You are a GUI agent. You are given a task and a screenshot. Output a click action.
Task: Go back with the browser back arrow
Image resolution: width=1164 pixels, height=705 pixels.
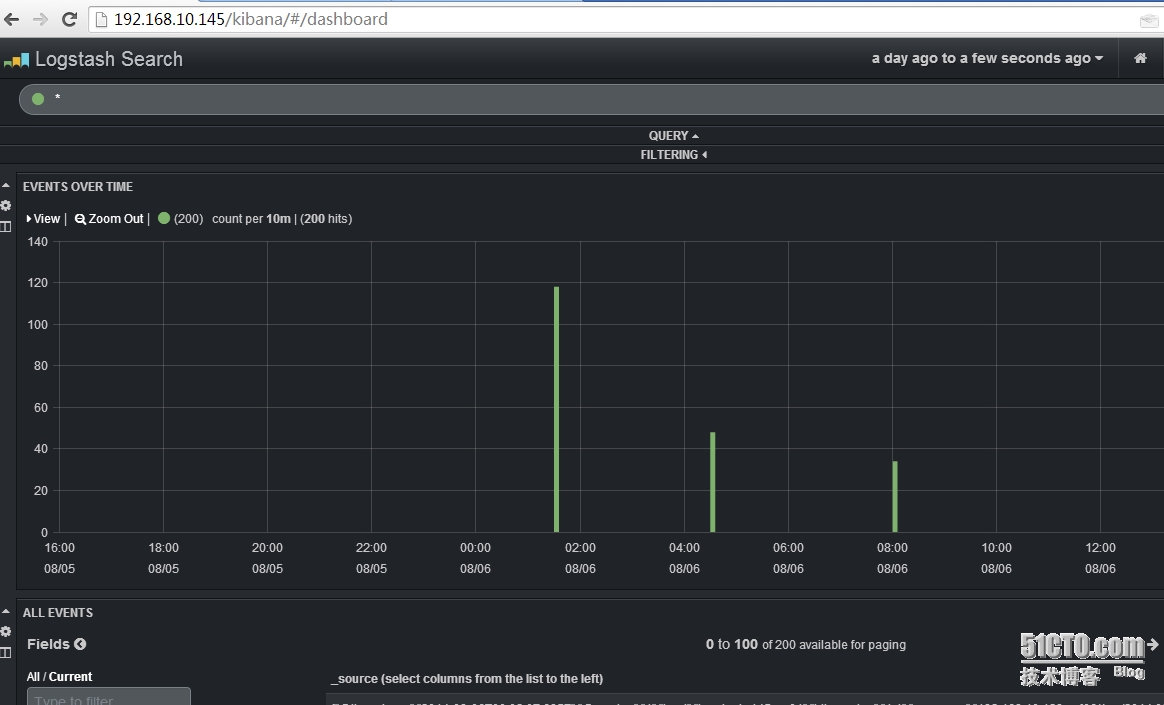12,19
